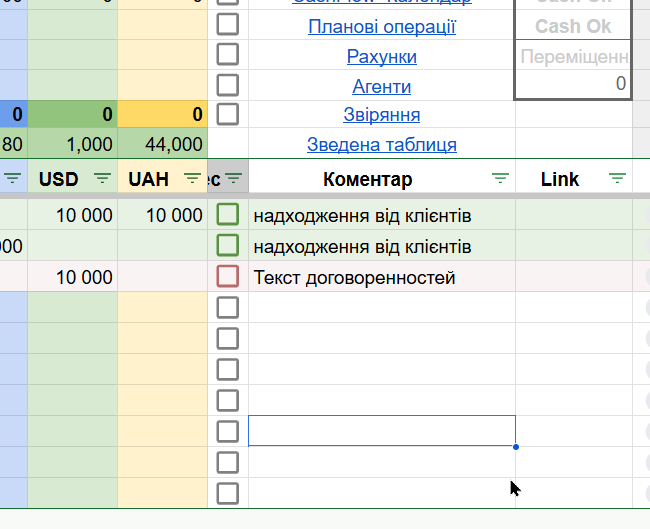Viewport: 650px width, 529px height.
Task: Select the yellow UAH total cell showing 0
Action: pos(162,114)
